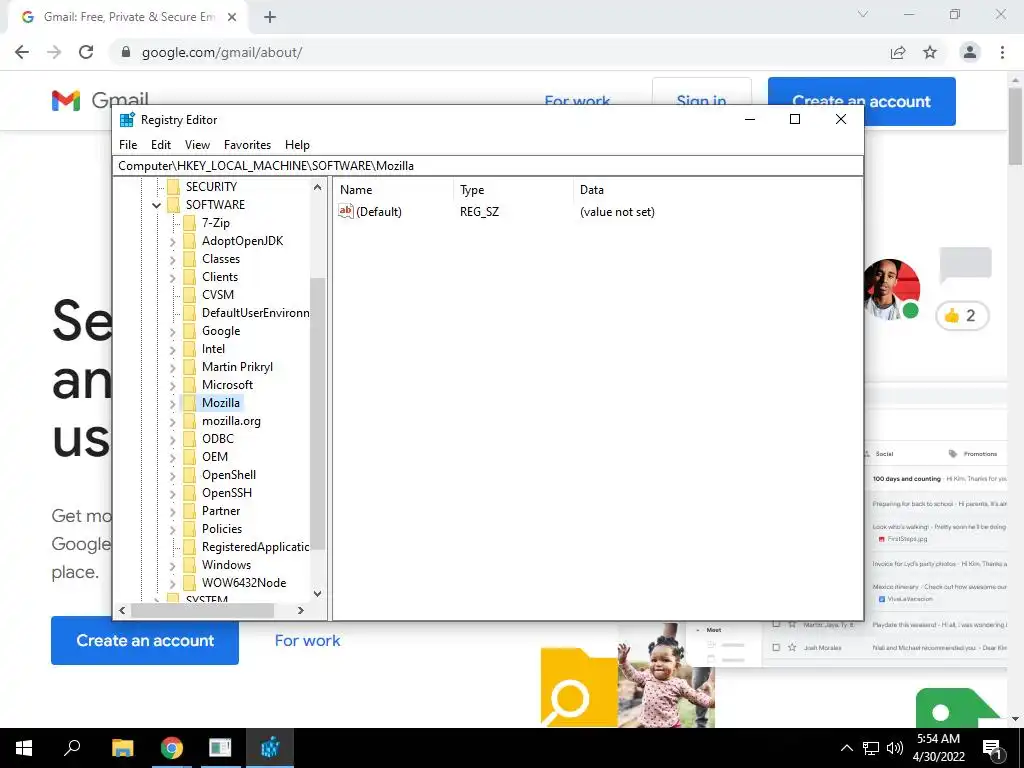The image size is (1024, 768).
Task: Select the mozilla.org key
Action: click(x=231, y=421)
